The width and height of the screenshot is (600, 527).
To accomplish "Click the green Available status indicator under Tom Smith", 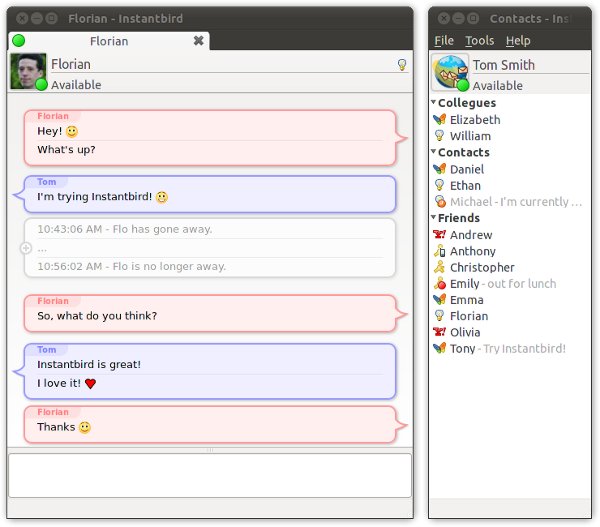I will point(463,86).
